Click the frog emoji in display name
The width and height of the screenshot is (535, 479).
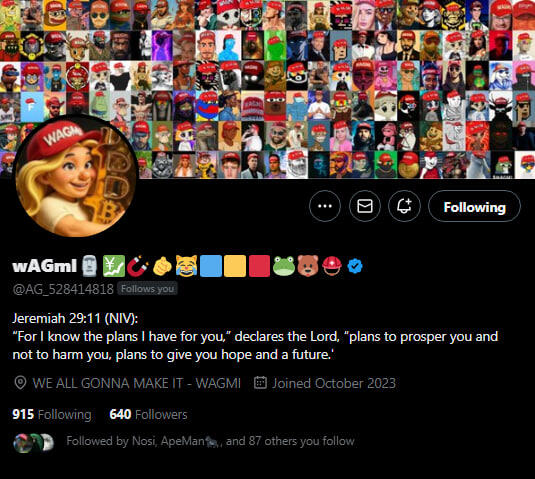tap(284, 266)
